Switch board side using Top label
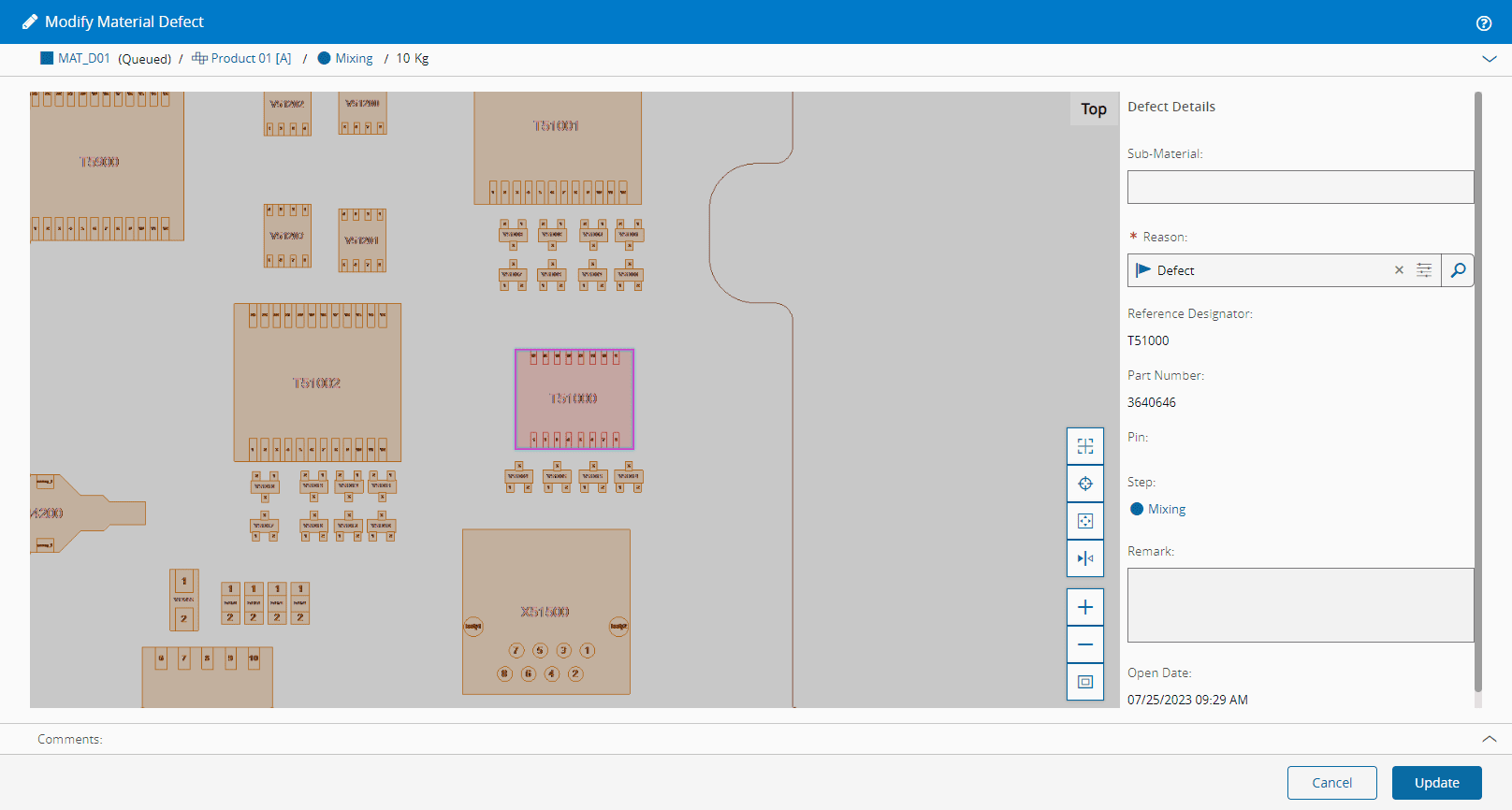This screenshot has width=1512, height=810. (x=1093, y=108)
